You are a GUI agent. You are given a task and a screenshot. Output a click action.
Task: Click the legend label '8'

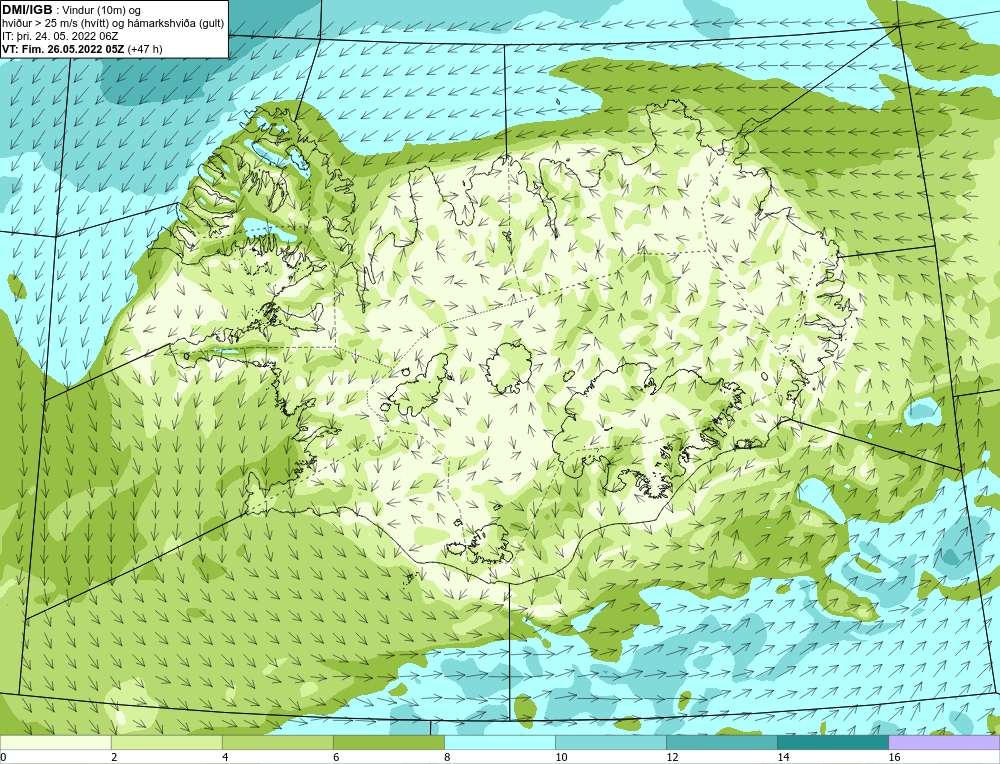click(447, 757)
